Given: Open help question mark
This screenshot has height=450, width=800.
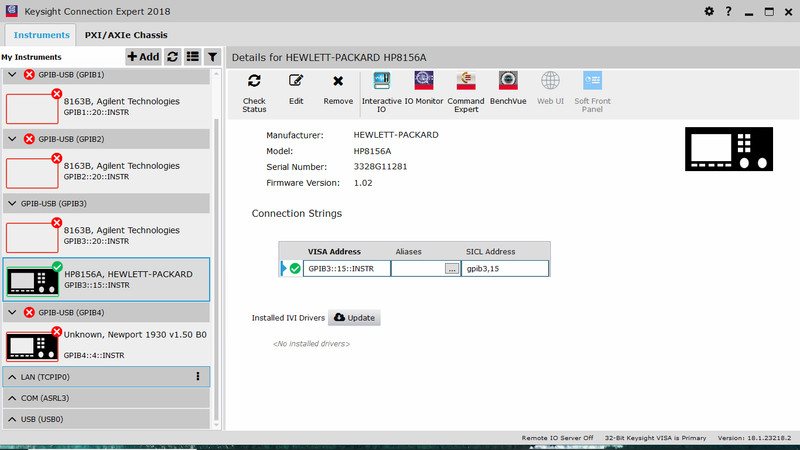Looking at the screenshot, I should tap(728, 11).
